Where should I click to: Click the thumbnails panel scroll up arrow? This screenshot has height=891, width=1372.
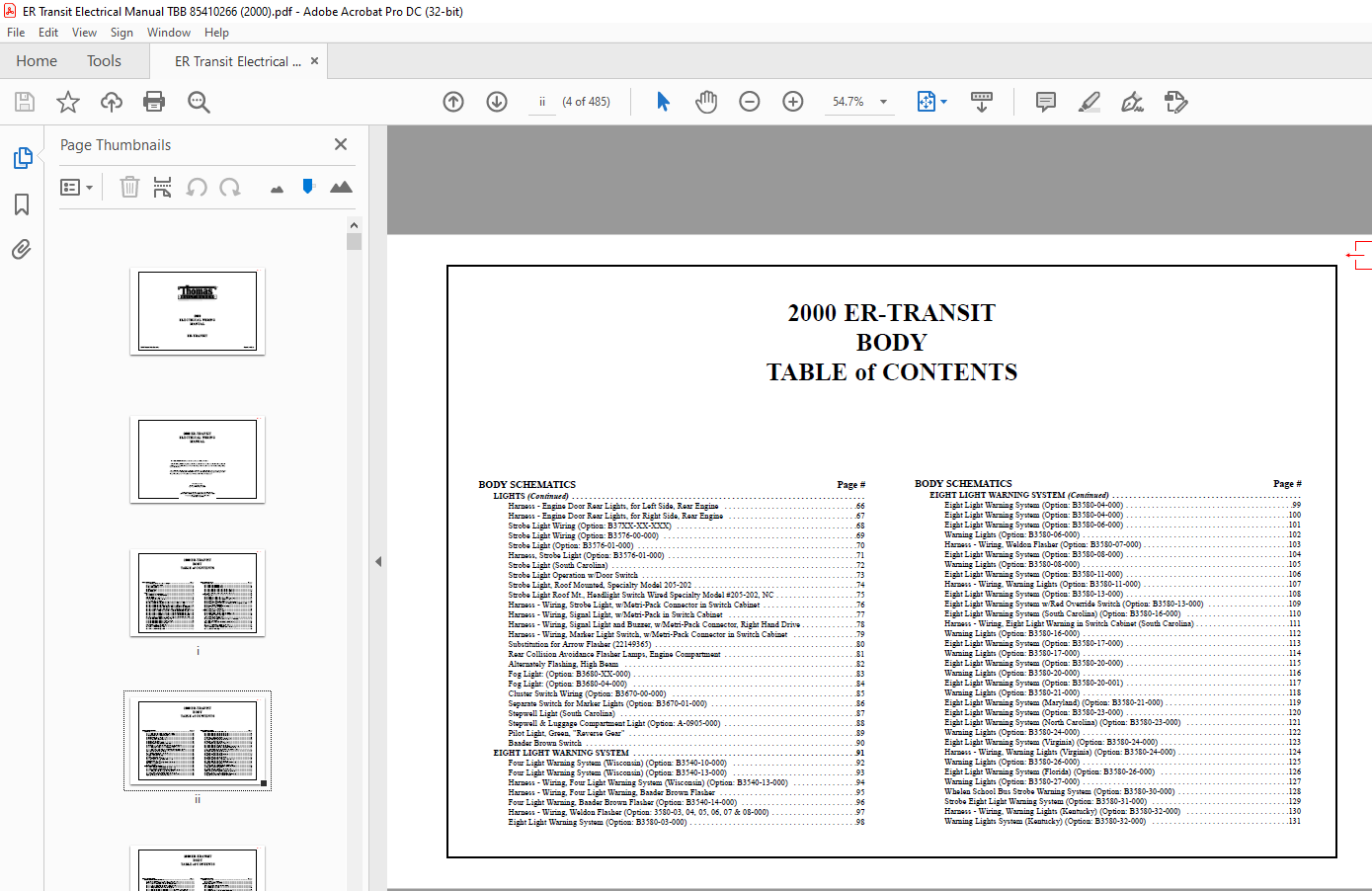pos(355,225)
